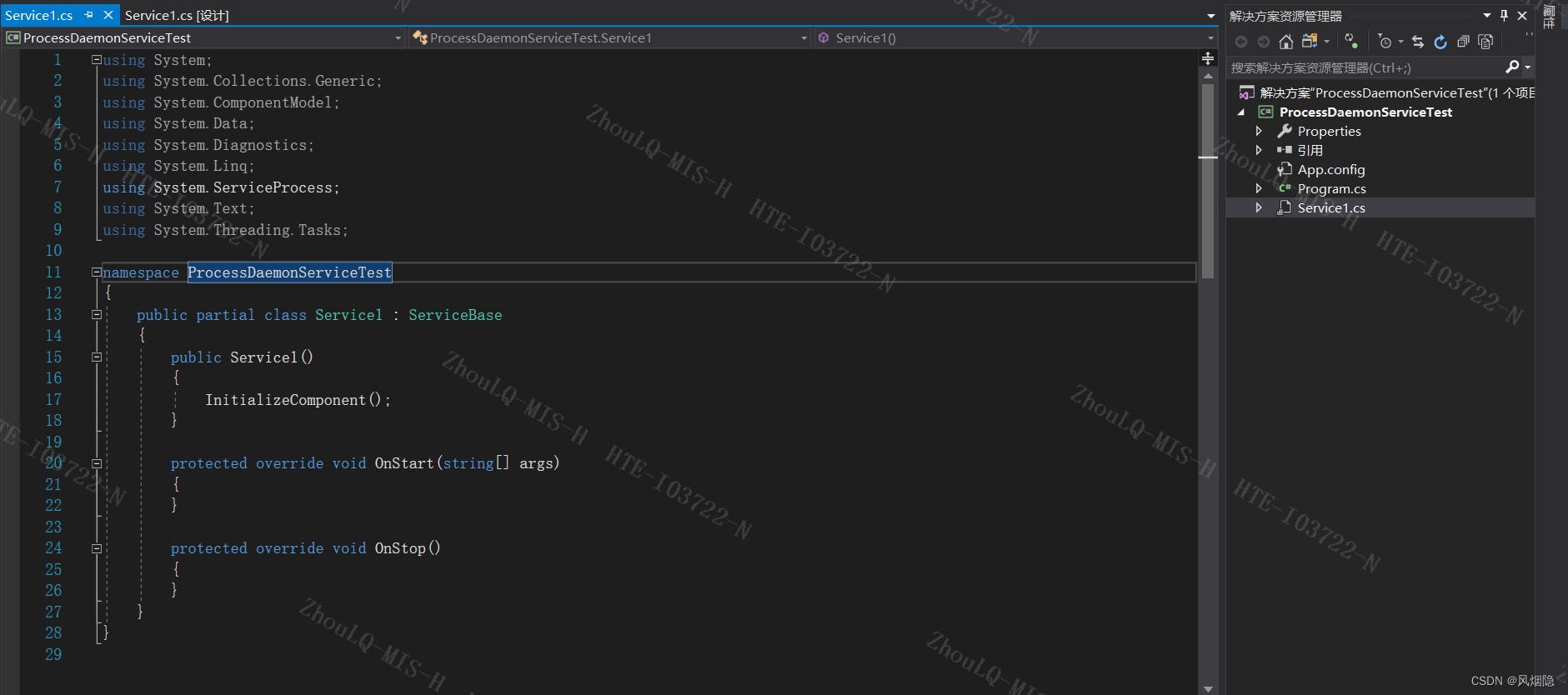1568x695 pixels.
Task: Click the Solution Explorer search magnifier icon
Action: pos(1512,67)
